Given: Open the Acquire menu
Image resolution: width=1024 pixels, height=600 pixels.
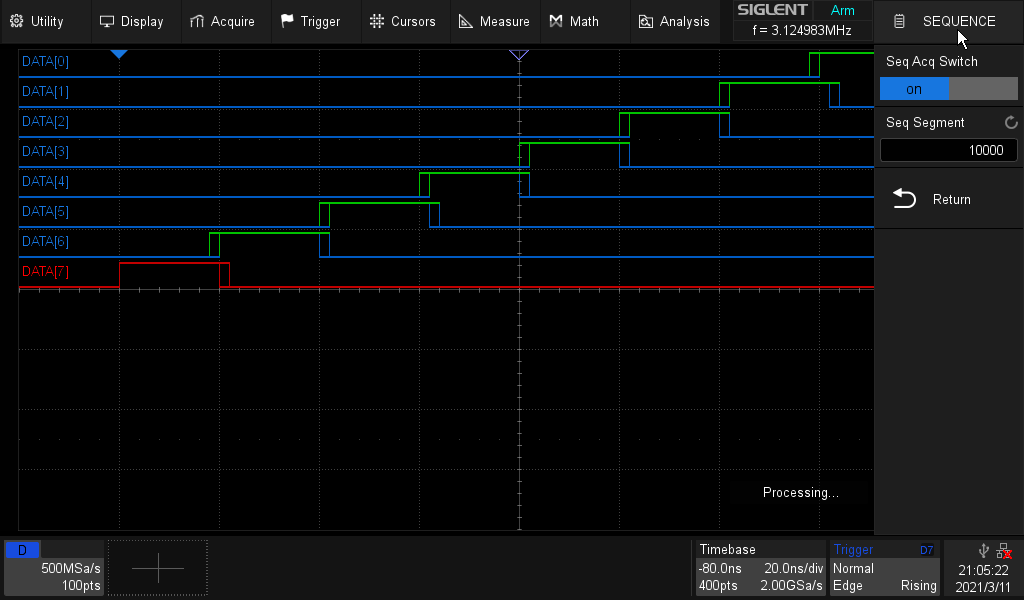Looking at the screenshot, I should [222, 22].
